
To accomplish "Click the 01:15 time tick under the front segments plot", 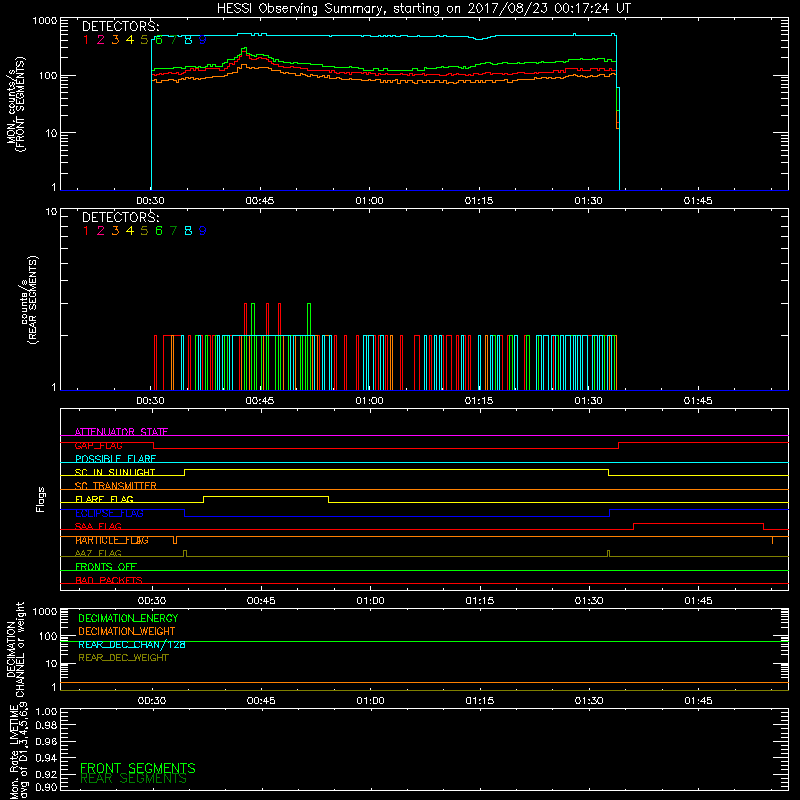I will click(x=479, y=201).
